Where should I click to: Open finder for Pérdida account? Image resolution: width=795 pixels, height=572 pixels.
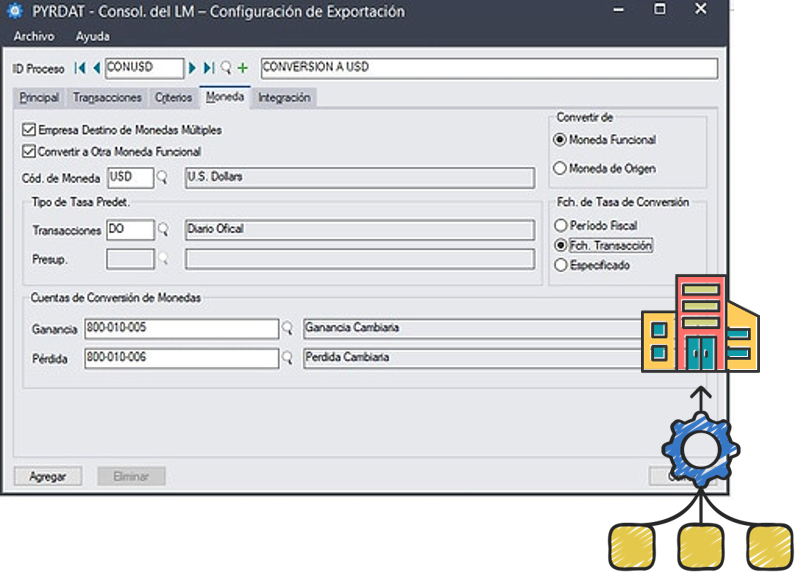coord(287,358)
